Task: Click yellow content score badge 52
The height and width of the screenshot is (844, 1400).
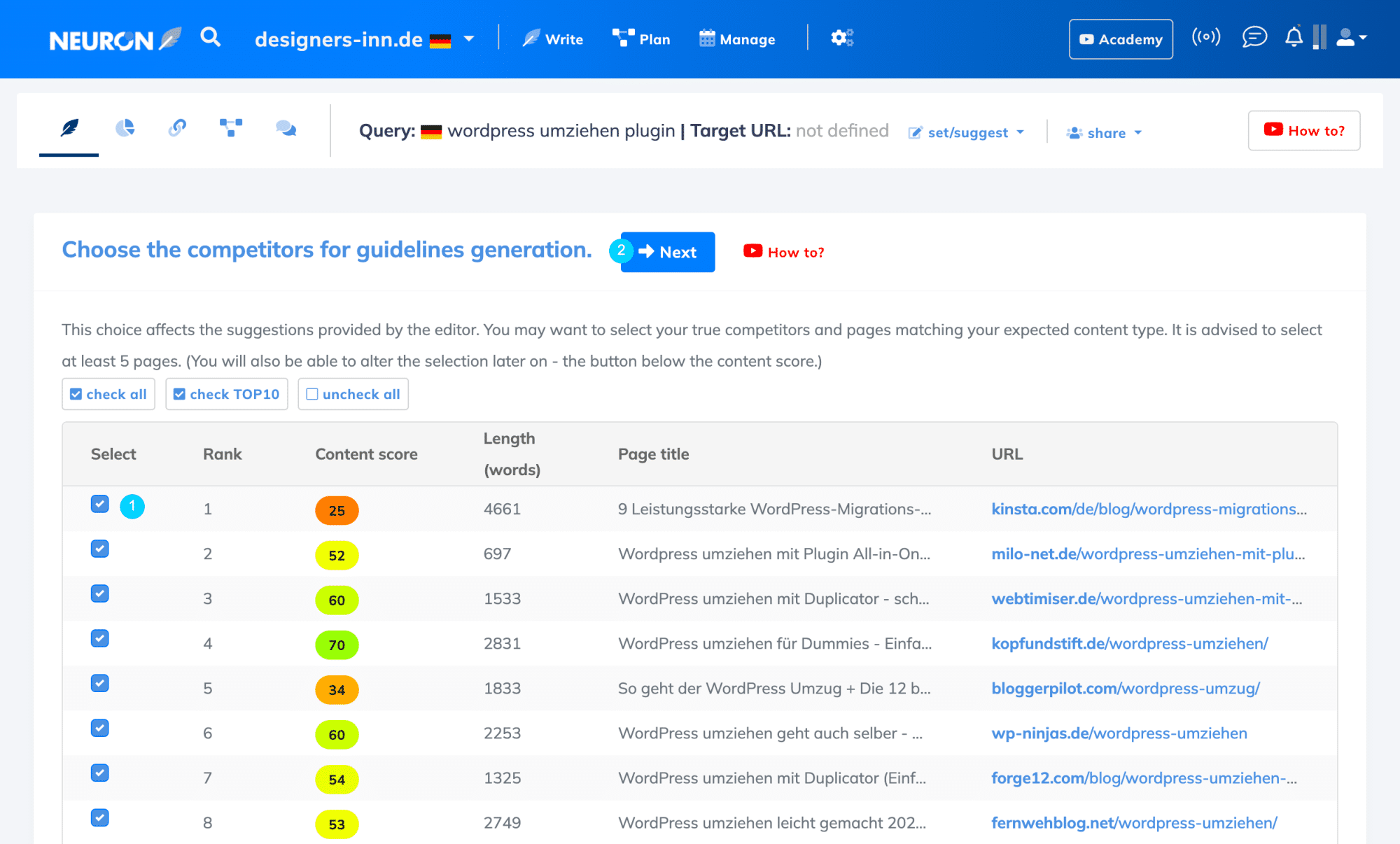Action: point(337,555)
